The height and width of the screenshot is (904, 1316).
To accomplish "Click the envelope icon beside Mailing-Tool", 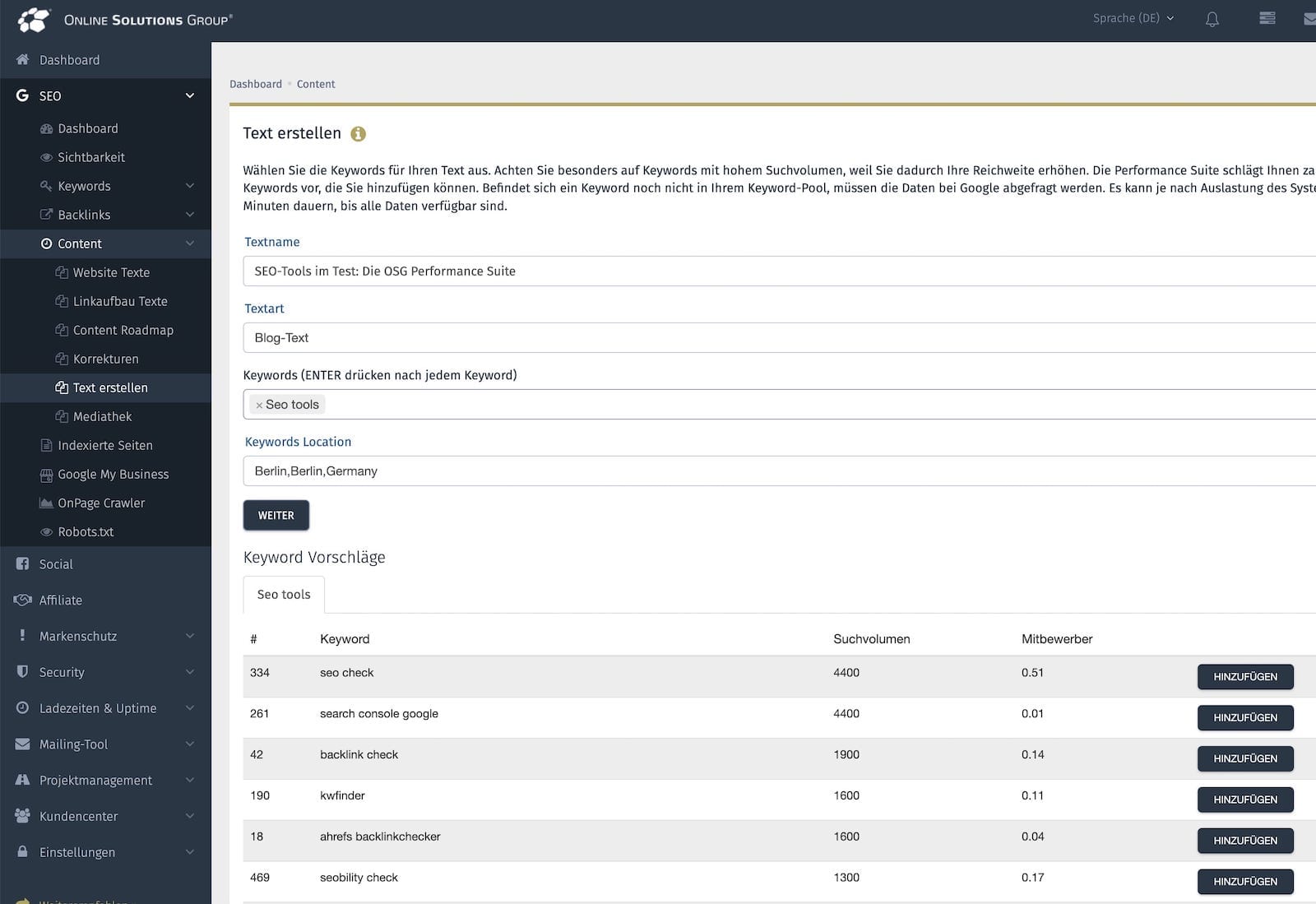I will (x=22, y=744).
